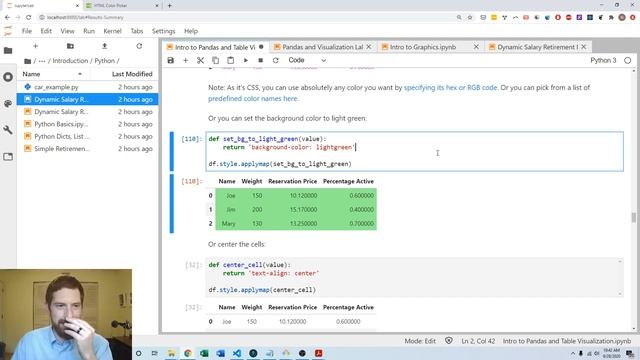Viewport: 640px width, 360px height.
Task: Open the Run menu
Action: (x=89, y=31)
